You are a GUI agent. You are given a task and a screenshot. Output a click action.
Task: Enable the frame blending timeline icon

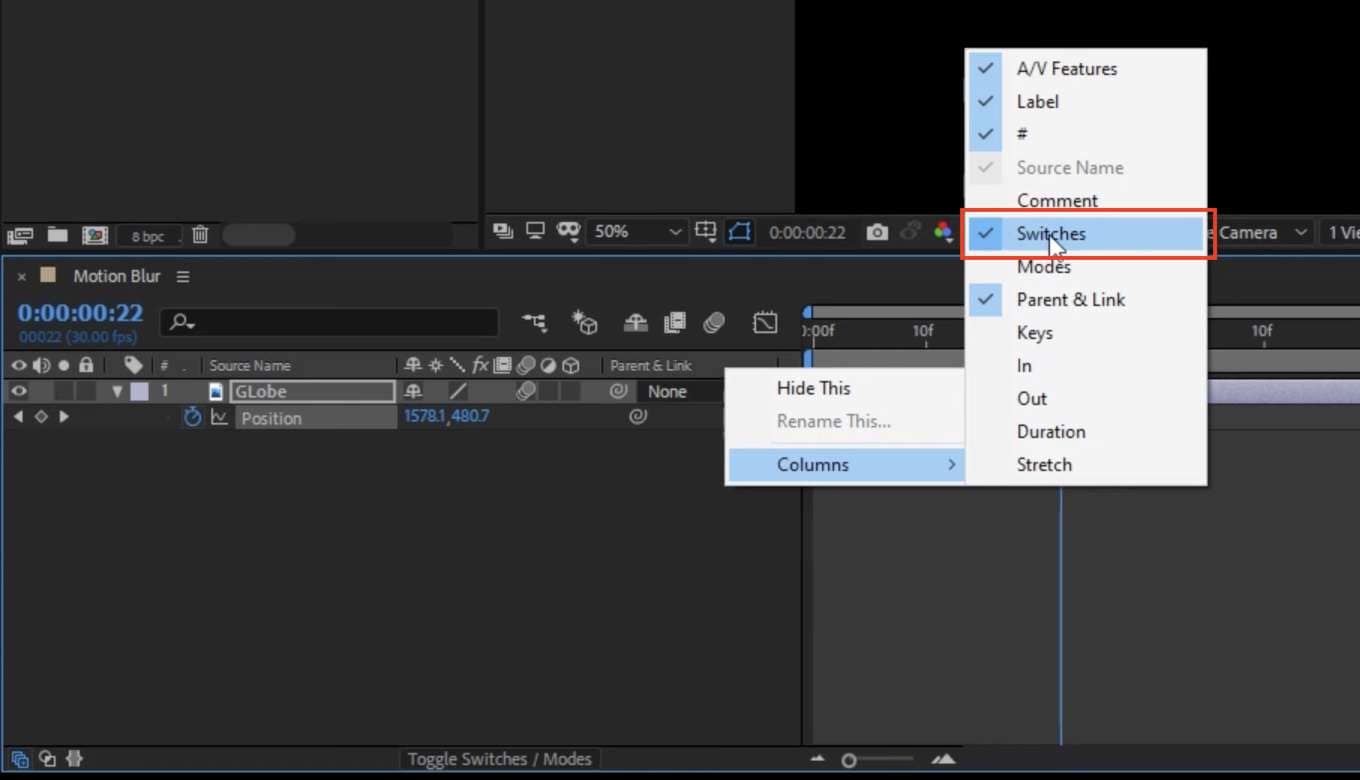(x=675, y=322)
